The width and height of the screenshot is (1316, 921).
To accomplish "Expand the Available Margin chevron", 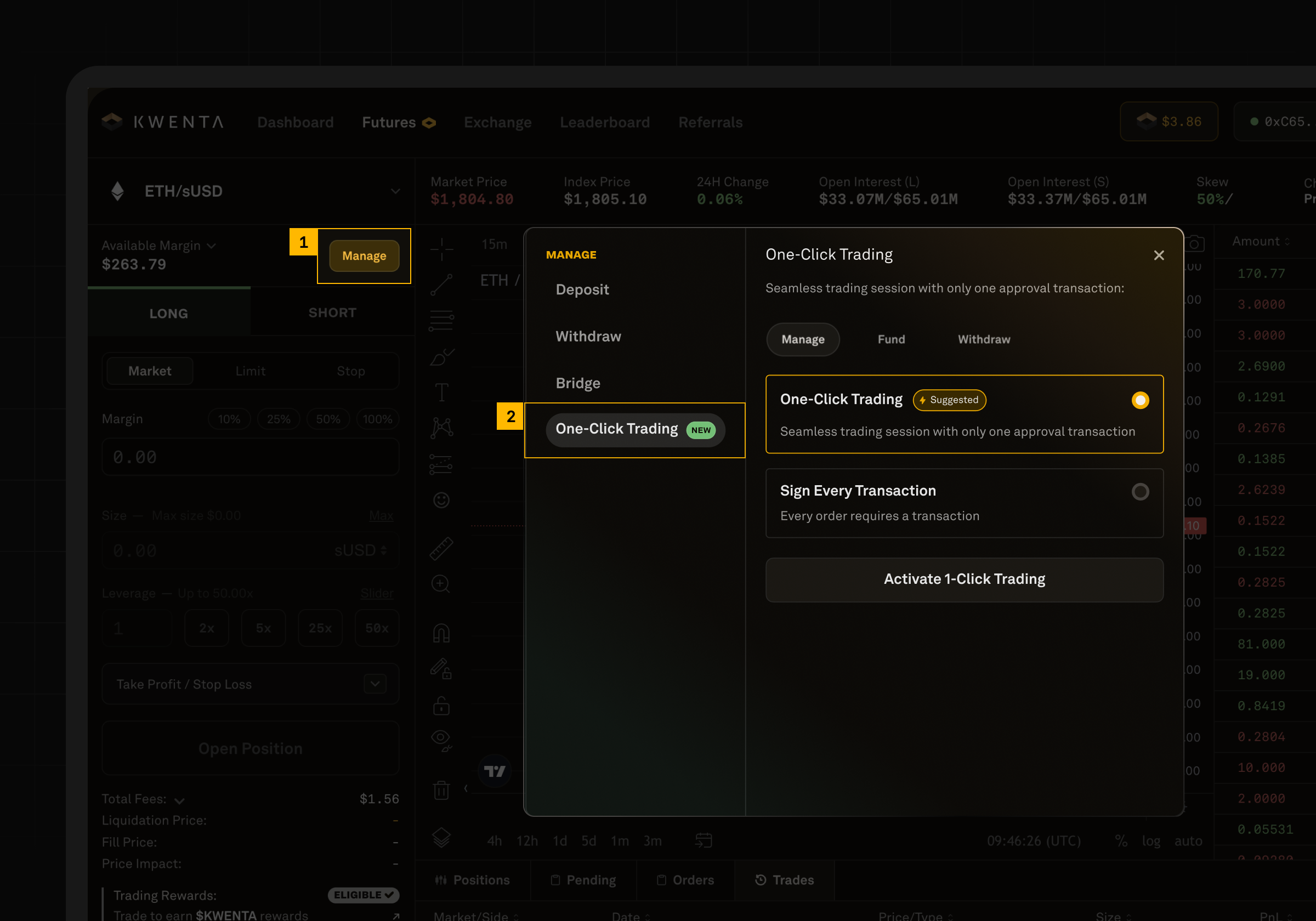I will click(x=212, y=246).
